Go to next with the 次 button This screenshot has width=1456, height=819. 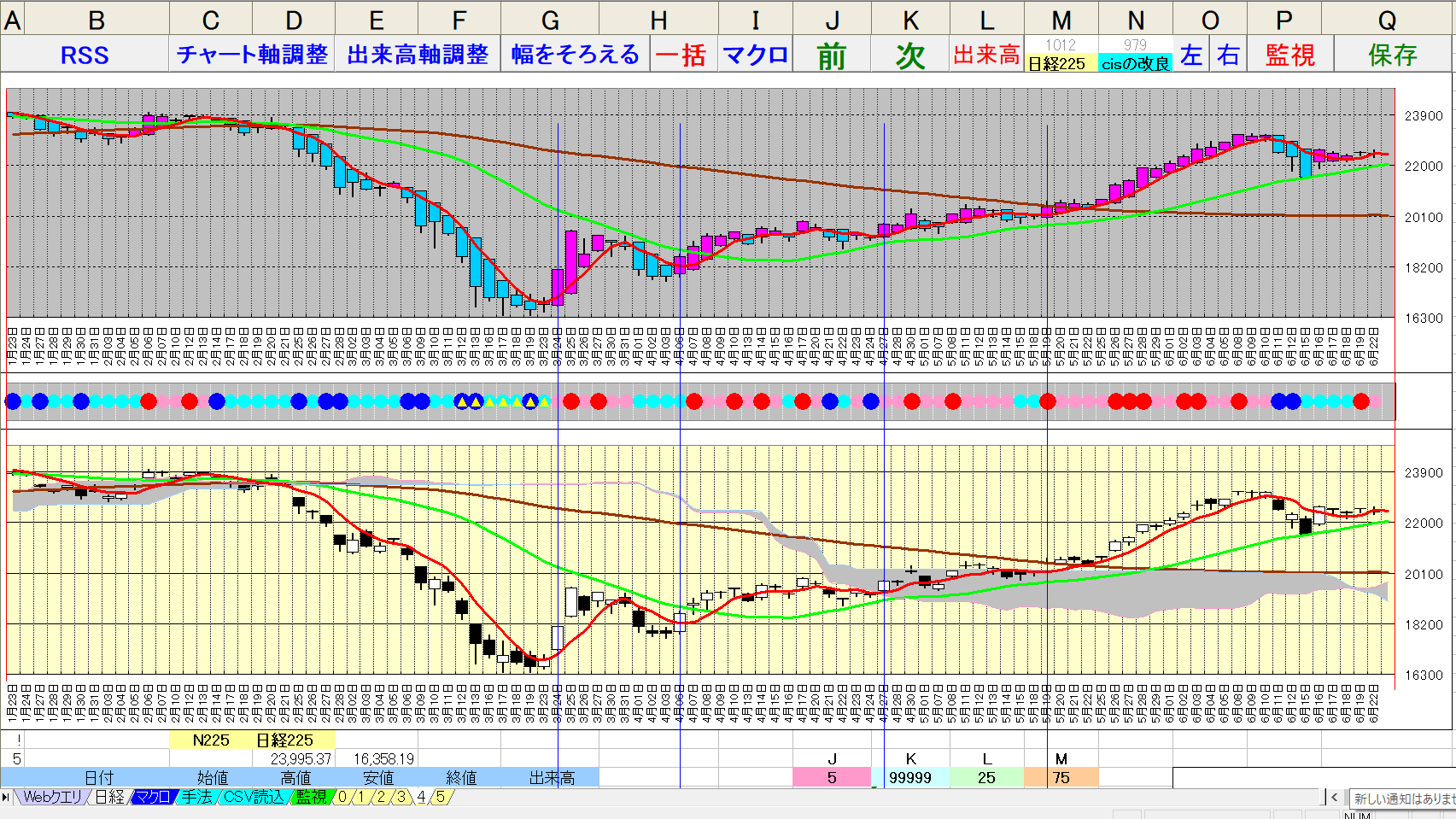click(910, 54)
